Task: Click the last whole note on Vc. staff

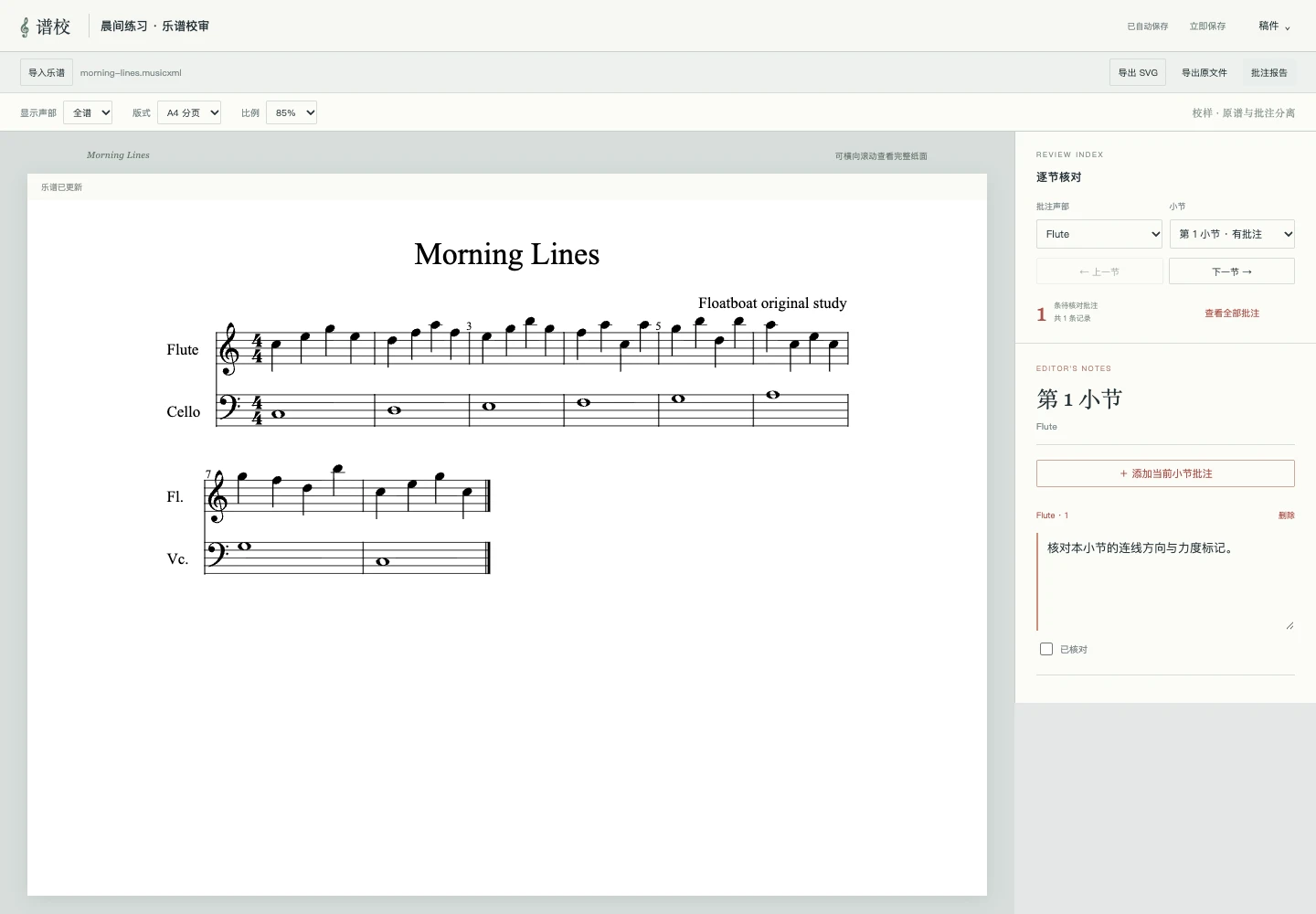Action: pyautogui.click(x=383, y=561)
